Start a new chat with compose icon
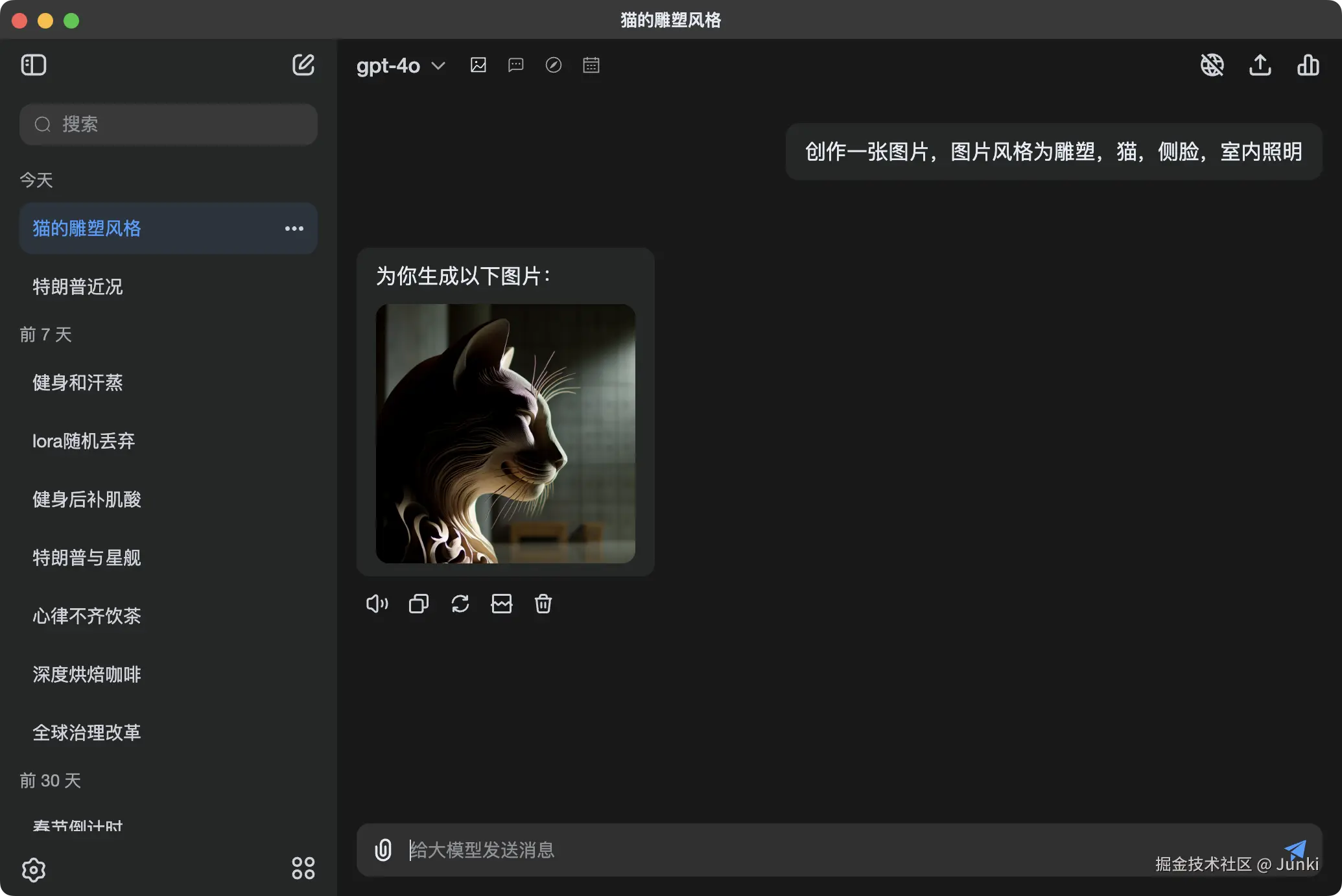This screenshot has width=1342, height=896. (303, 65)
